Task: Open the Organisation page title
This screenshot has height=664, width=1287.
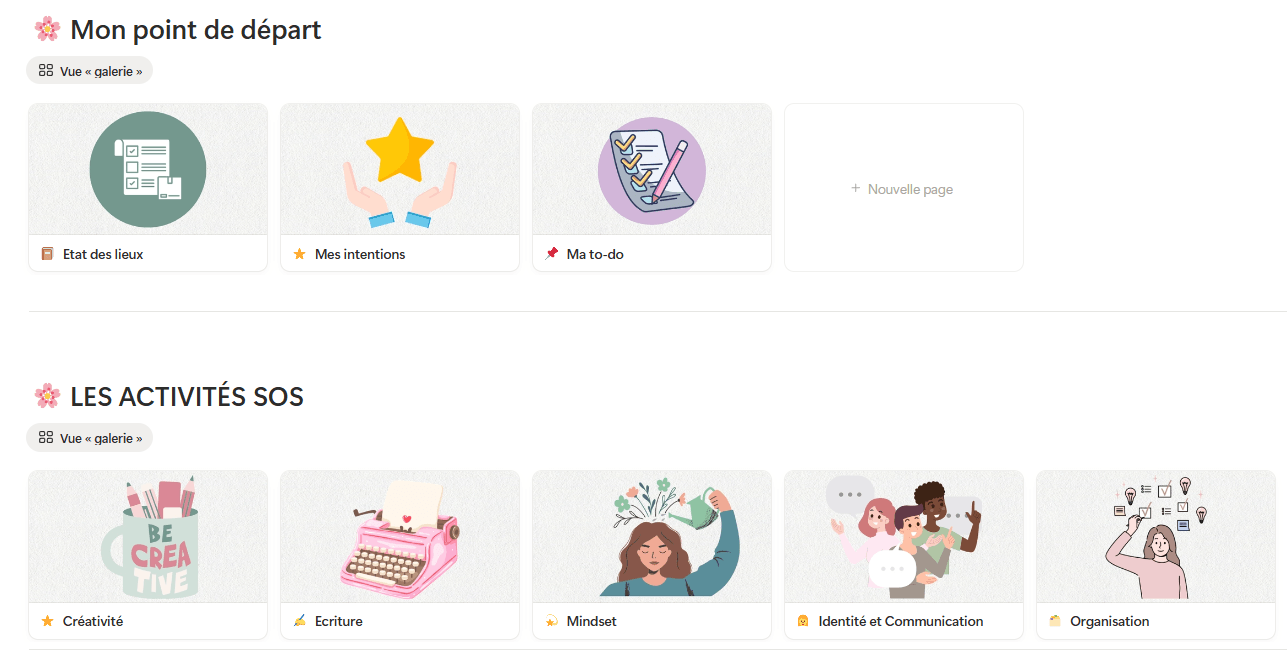Action: tap(1109, 621)
